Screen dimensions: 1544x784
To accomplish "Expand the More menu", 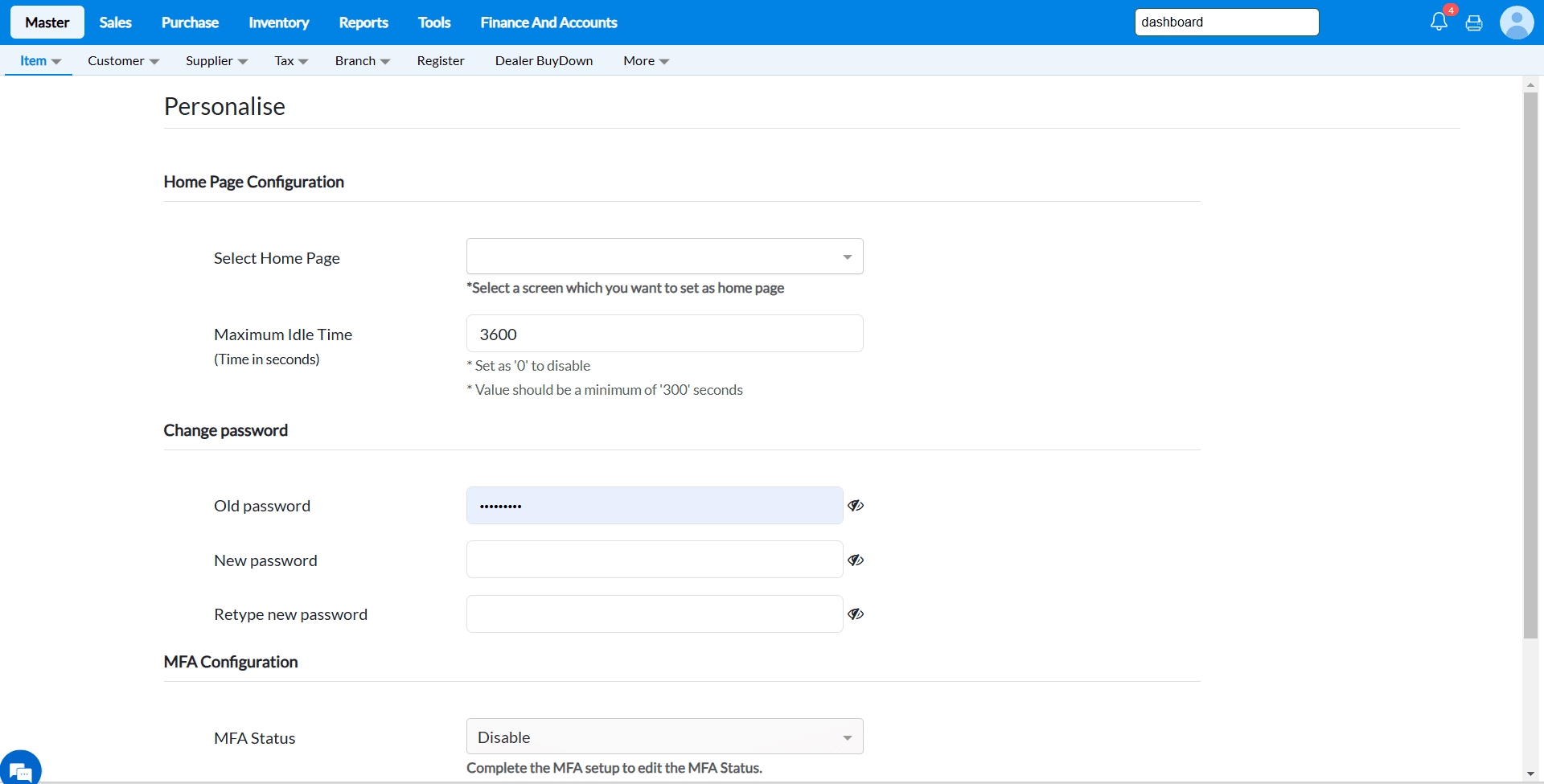I will pyautogui.click(x=646, y=61).
